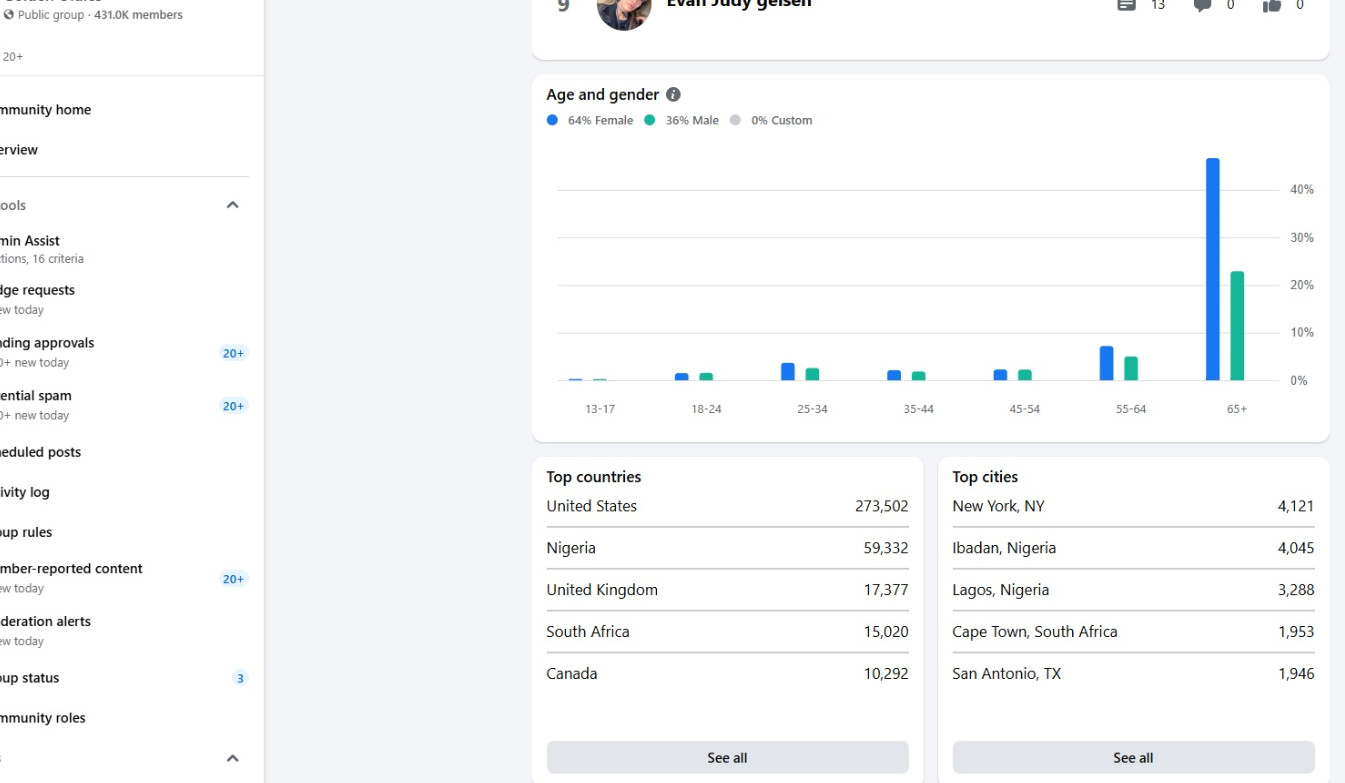Image resolution: width=1345 pixels, height=783 pixels.
Task: Click the posts count icon in contributor row
Action: pos(1126,5)
